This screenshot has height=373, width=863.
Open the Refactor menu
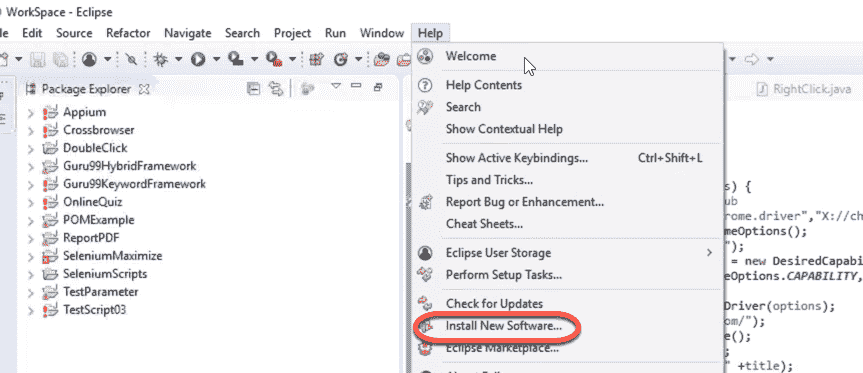pos(128,33)
